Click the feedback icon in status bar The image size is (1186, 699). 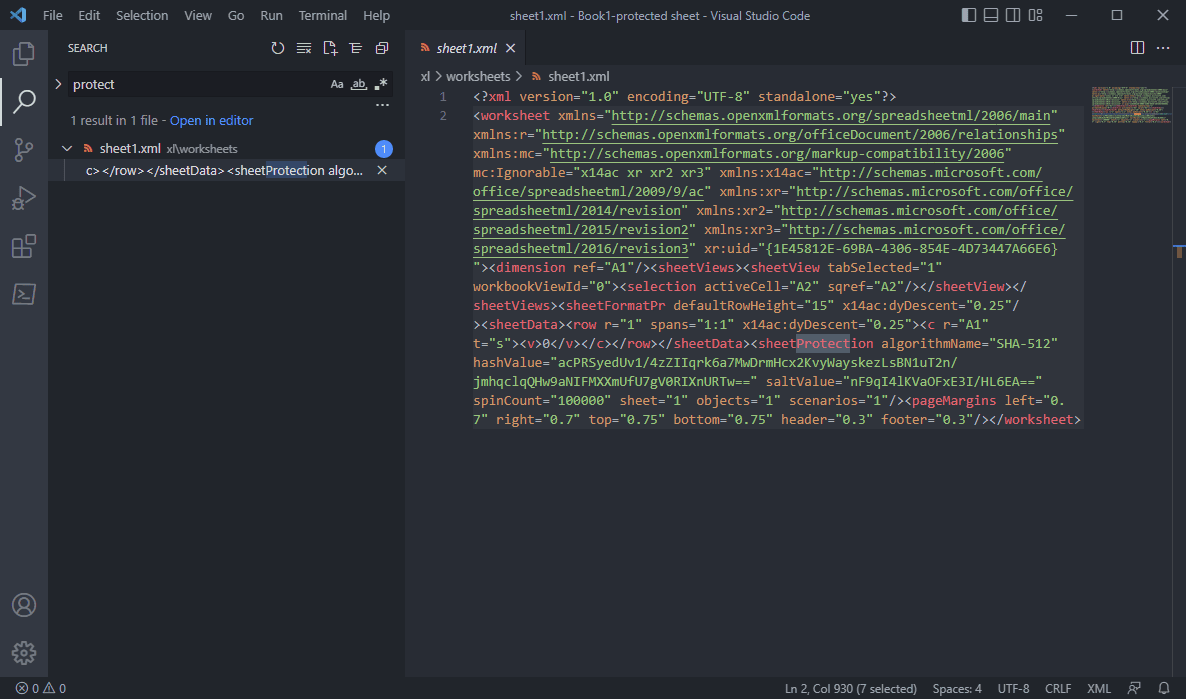click(x=1134, y=688)
